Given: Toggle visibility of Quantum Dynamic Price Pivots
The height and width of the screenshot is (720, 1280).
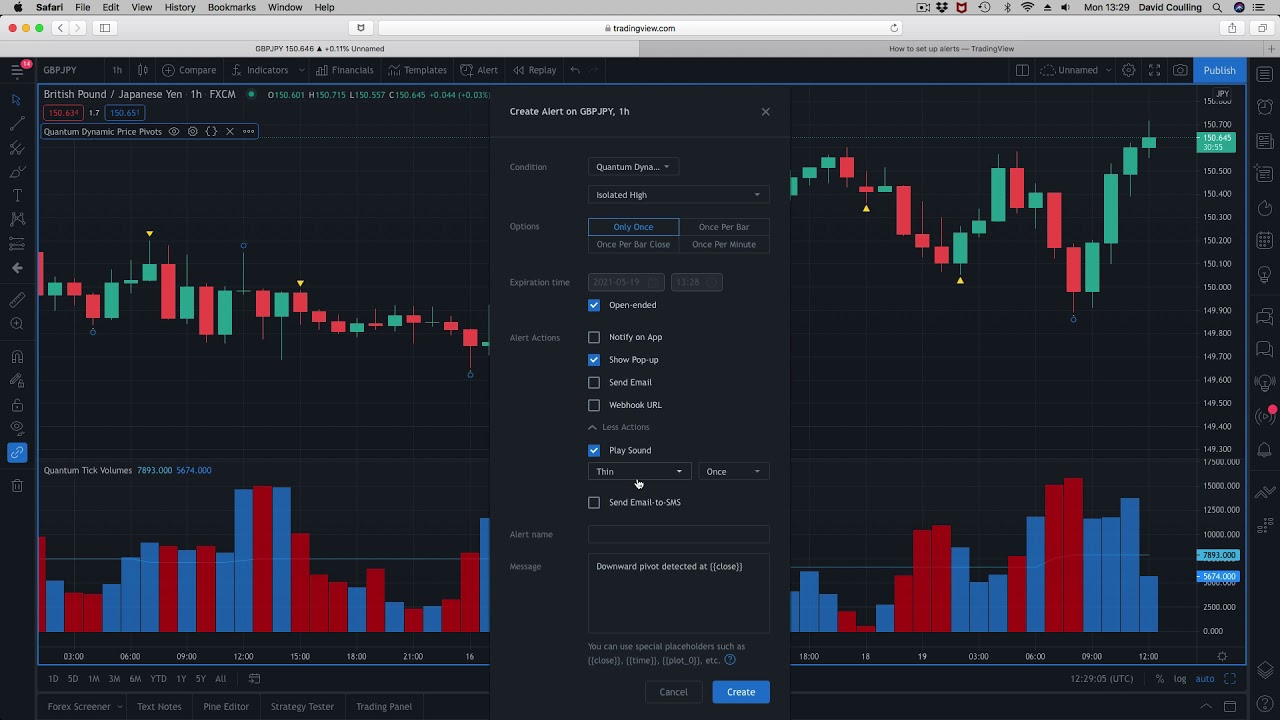Looking at the screenshot, I should point(174,131).
